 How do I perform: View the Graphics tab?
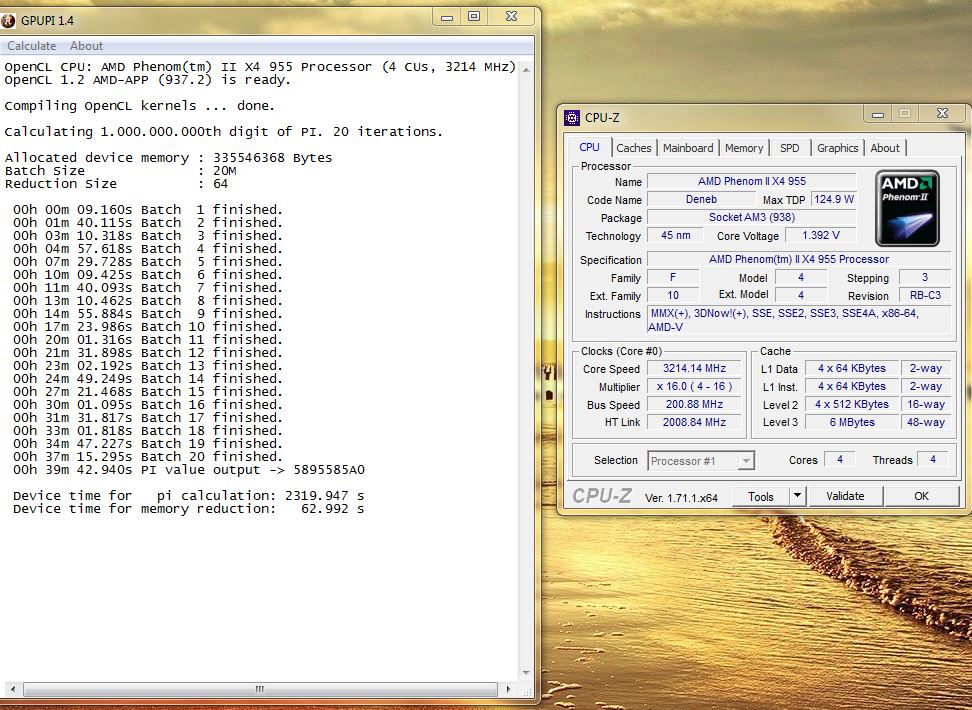coord(837,148)
